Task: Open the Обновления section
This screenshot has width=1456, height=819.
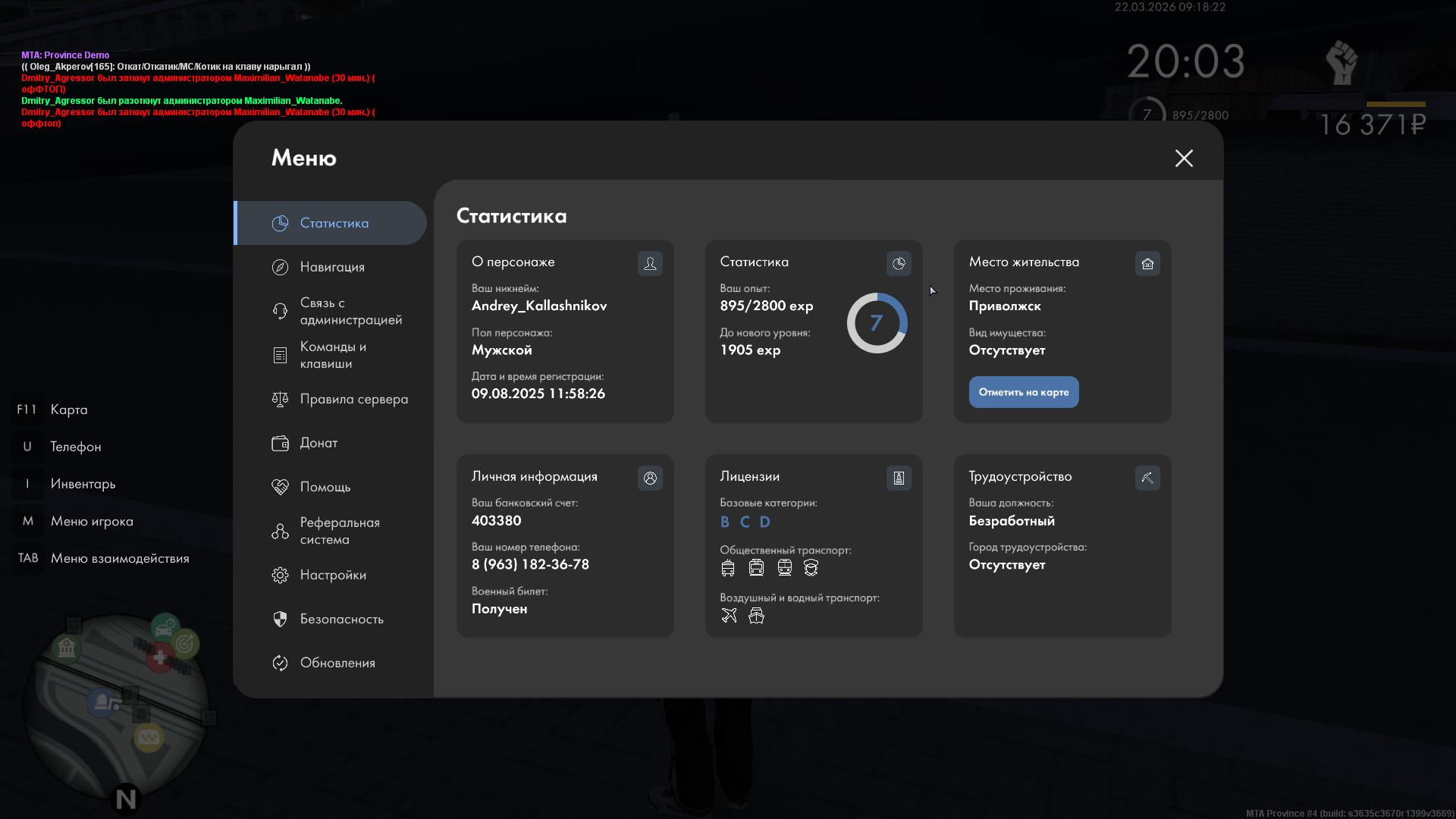Action: 337,663
